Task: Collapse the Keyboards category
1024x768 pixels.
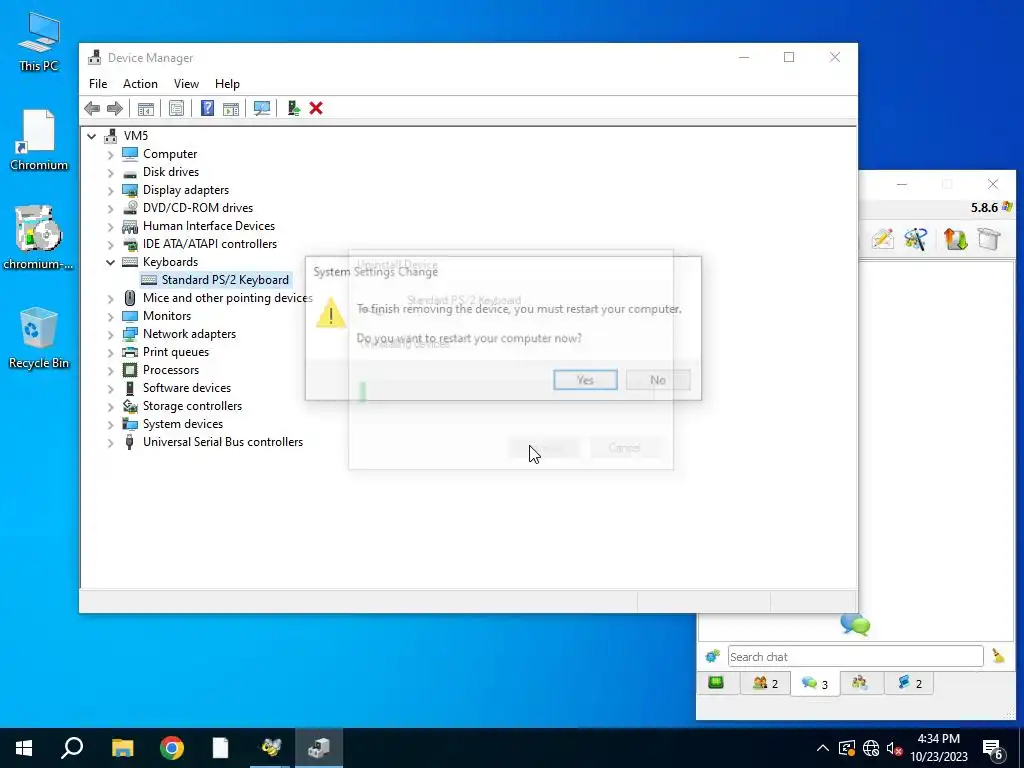Action: [x=110, y=262]
